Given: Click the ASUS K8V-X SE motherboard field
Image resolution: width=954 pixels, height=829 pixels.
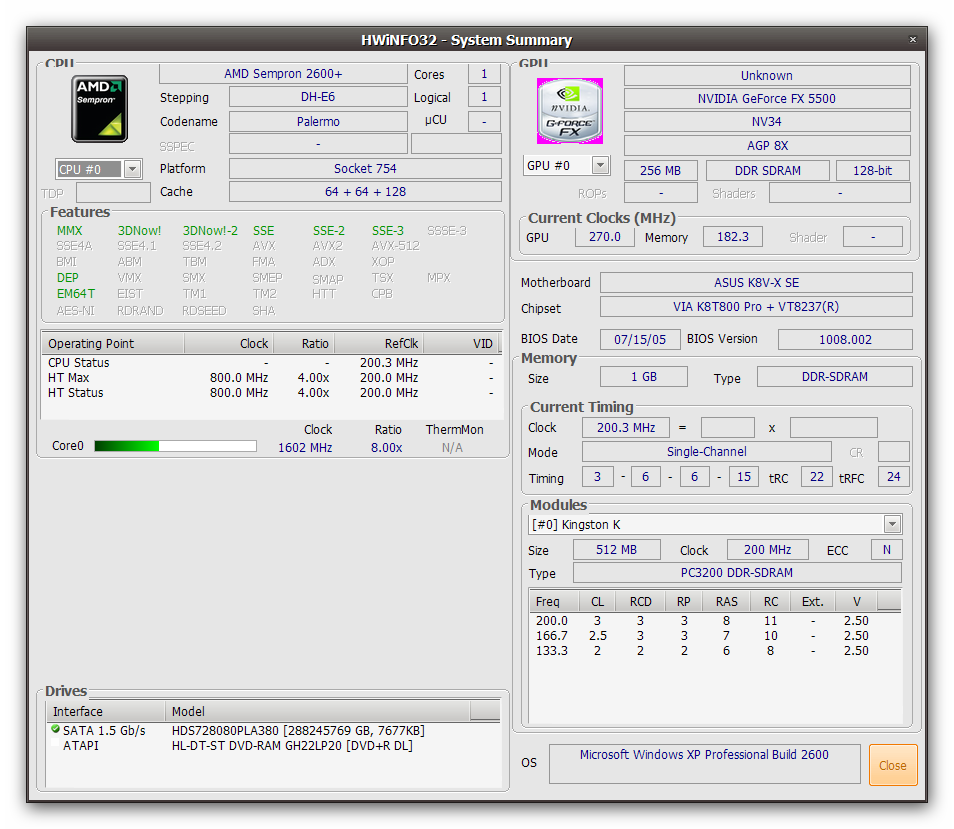Looking at the screenshot, I should [756, 283].
